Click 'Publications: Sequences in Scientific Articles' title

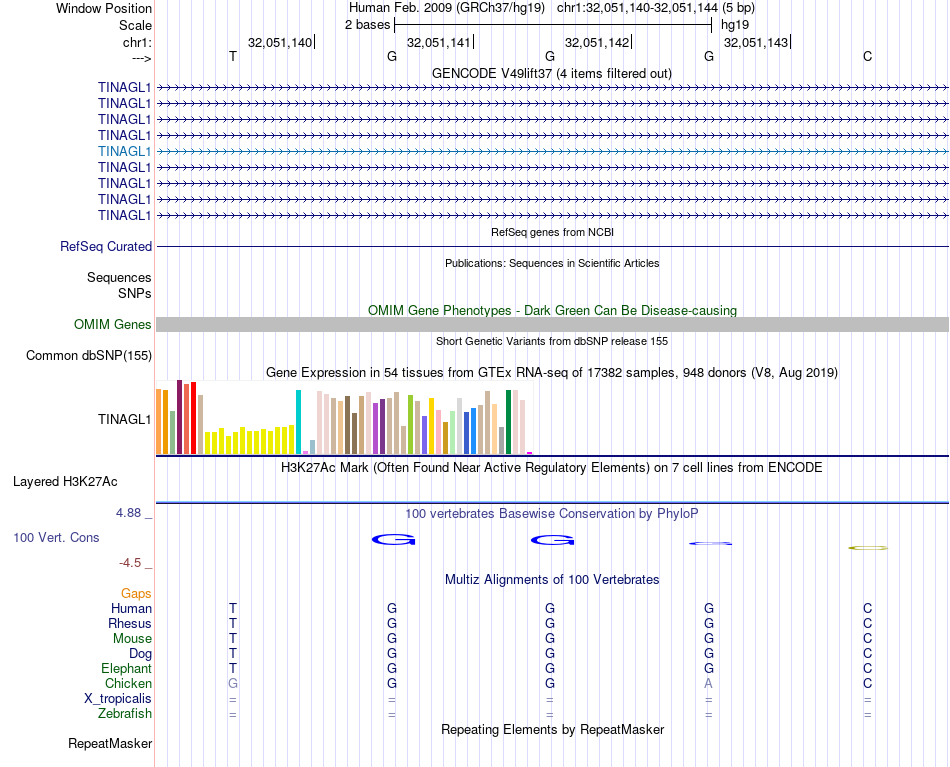552,263
